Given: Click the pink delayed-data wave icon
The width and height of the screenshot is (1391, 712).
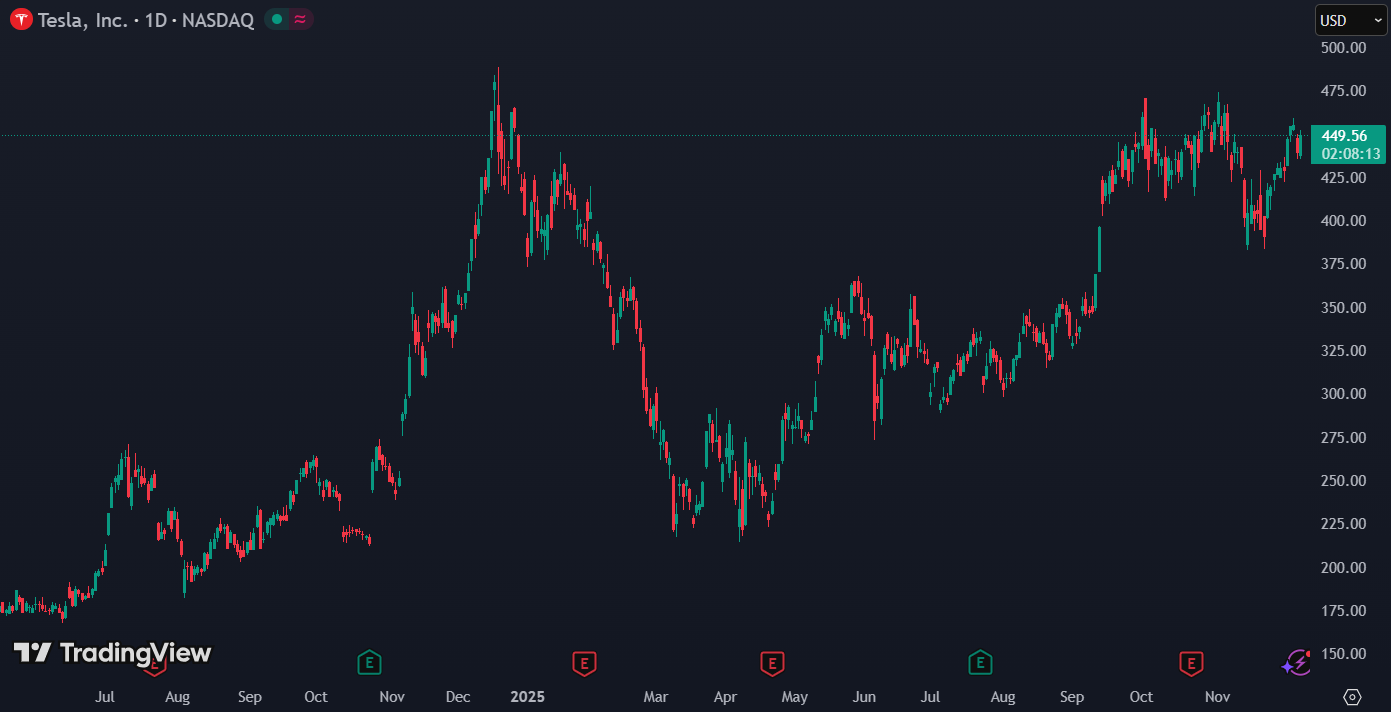Looking at the screenshot, I should 300,19.
